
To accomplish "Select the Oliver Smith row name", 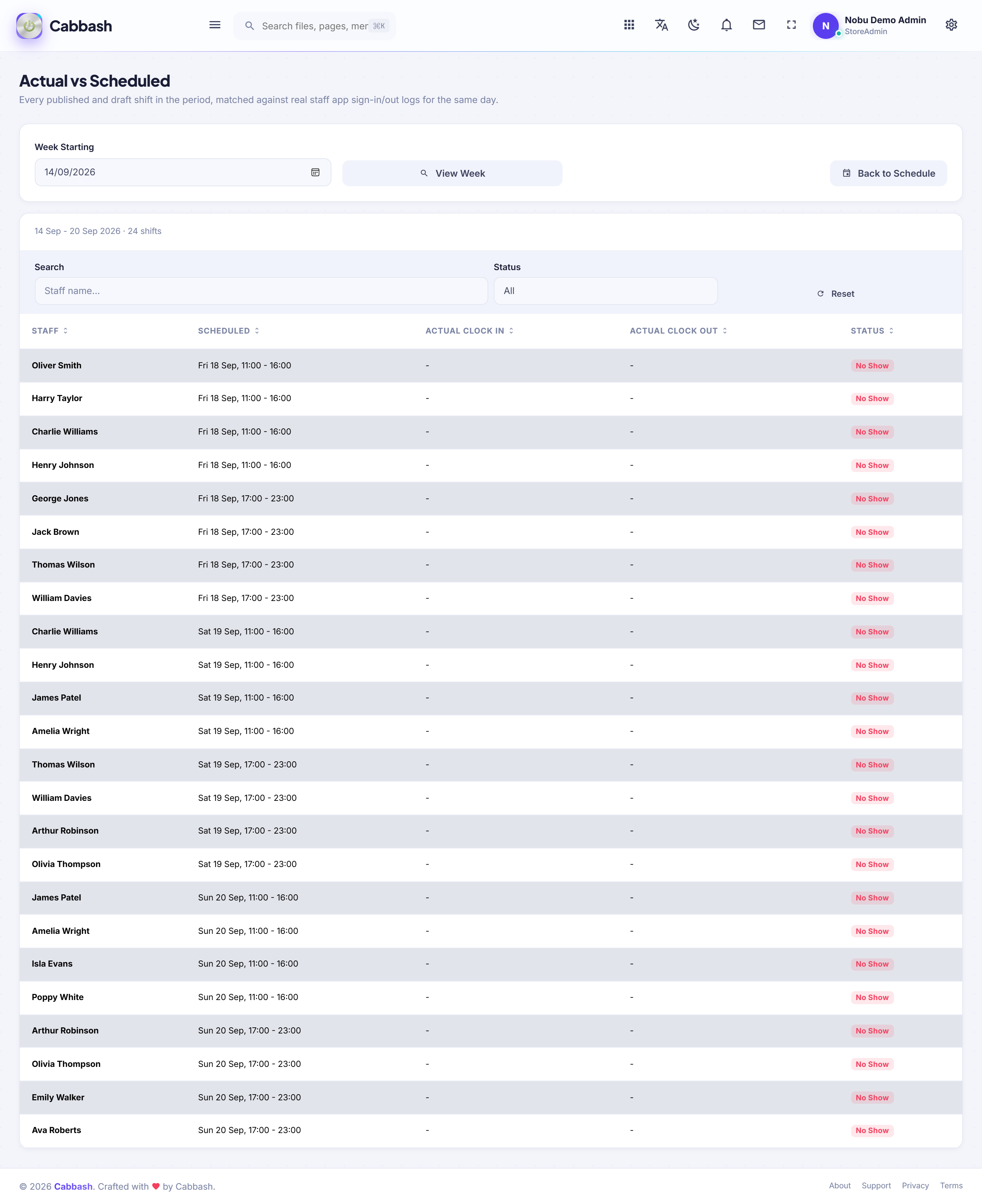I will coord(57,366).
